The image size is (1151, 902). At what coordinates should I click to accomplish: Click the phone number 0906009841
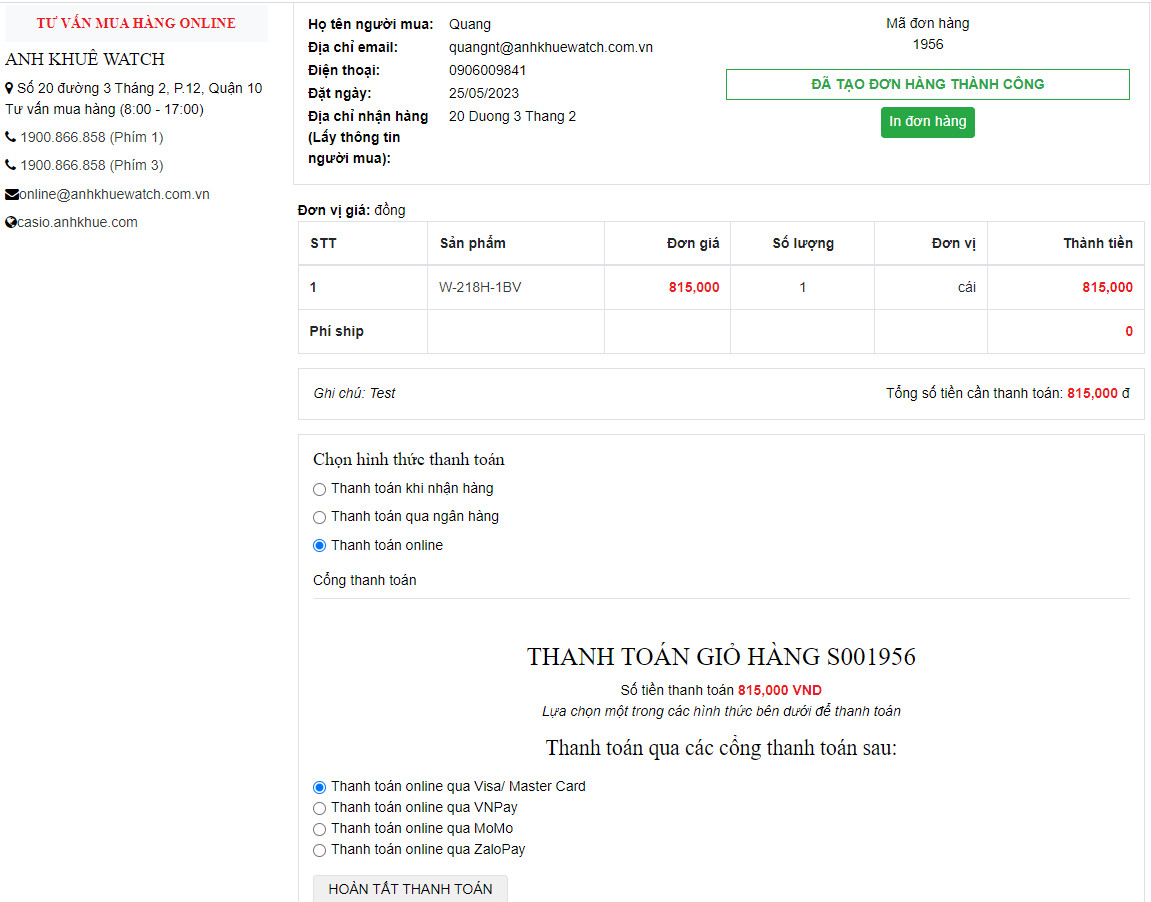click(x=487, y=70)
